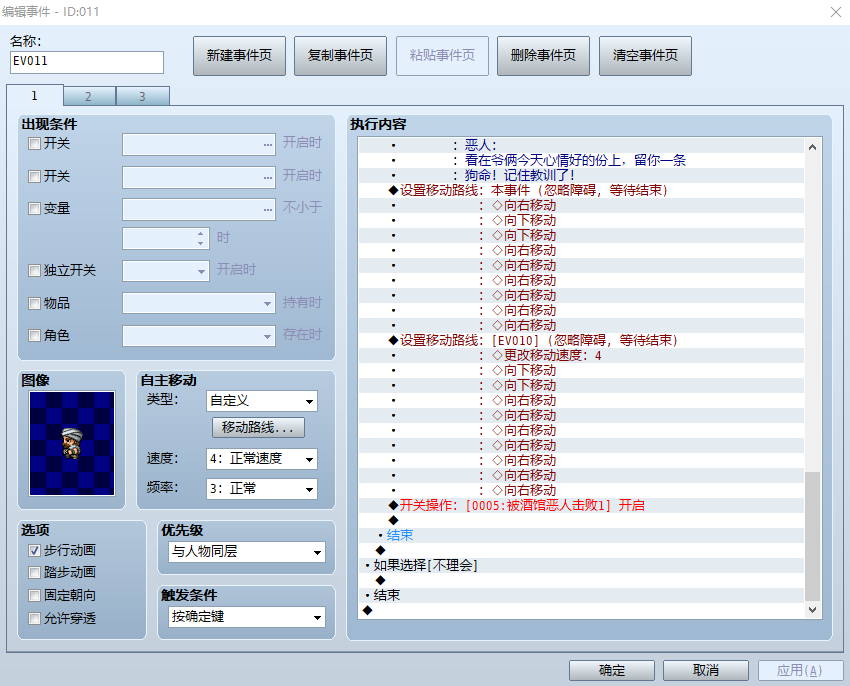Click the command list scroll down arrow
This screenshot has width=850, height=686.
point(812,610)
